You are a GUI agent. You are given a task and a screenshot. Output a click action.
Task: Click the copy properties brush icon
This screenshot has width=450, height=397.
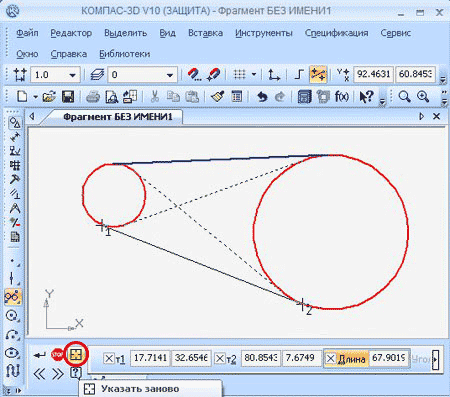(x=217, y=97)
